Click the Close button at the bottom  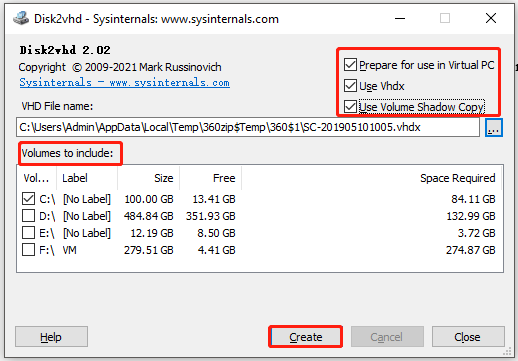(468, 337)
